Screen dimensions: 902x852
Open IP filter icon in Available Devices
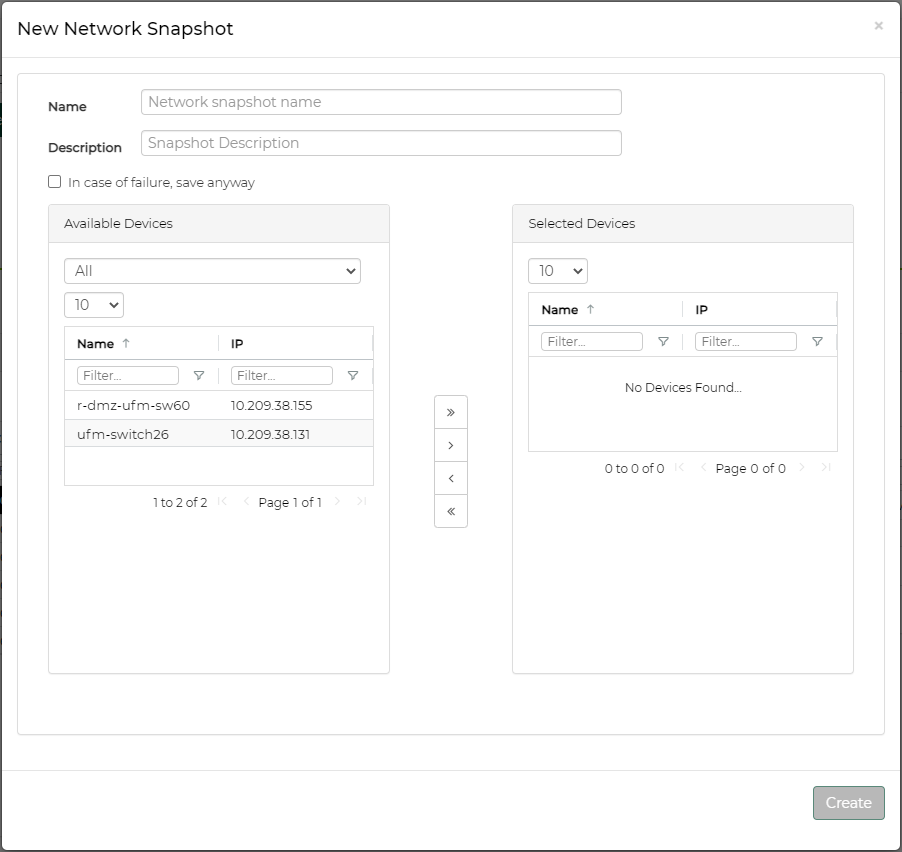click(352, 376)
